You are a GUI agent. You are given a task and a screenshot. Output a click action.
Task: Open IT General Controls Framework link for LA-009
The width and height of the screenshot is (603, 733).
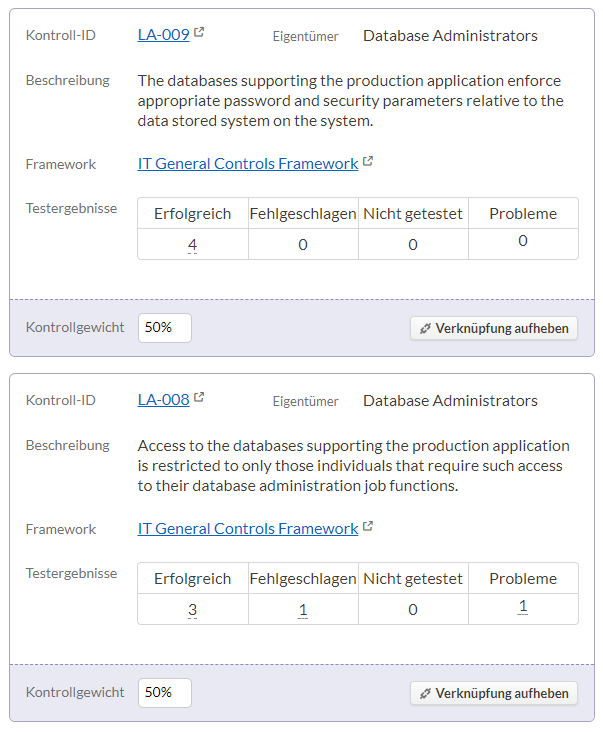pos(248,164)
